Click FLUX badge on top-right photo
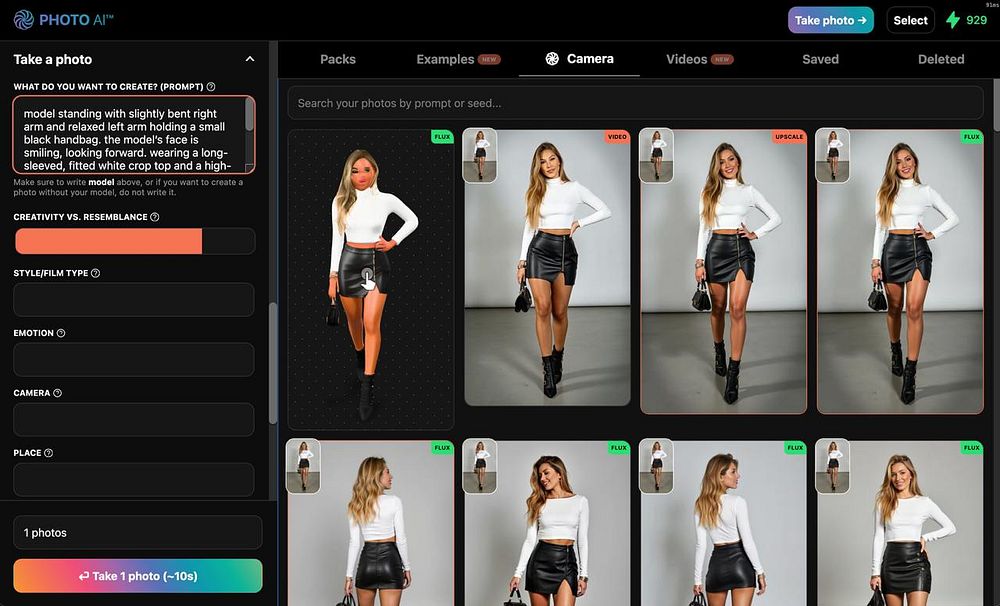 (971, 137)
